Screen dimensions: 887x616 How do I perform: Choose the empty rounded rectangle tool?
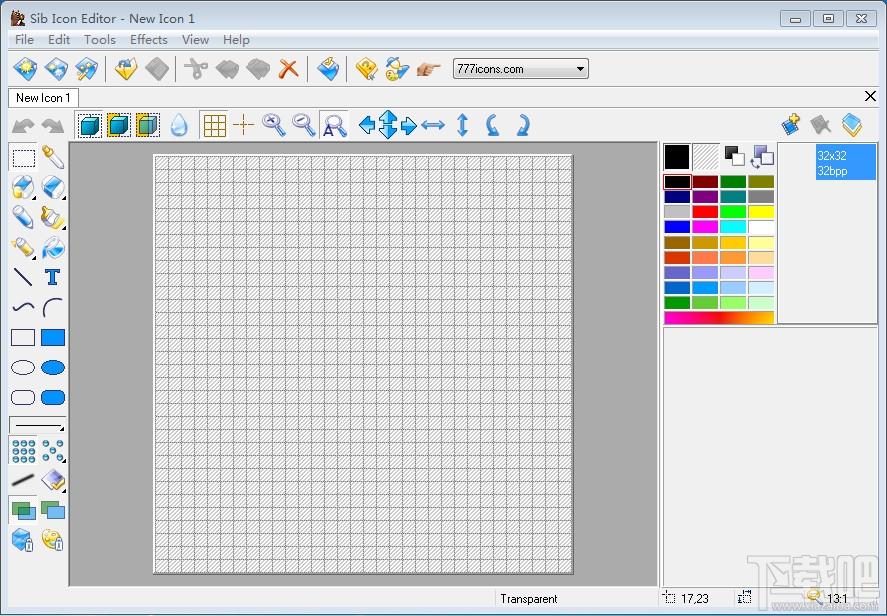point(23,398)
